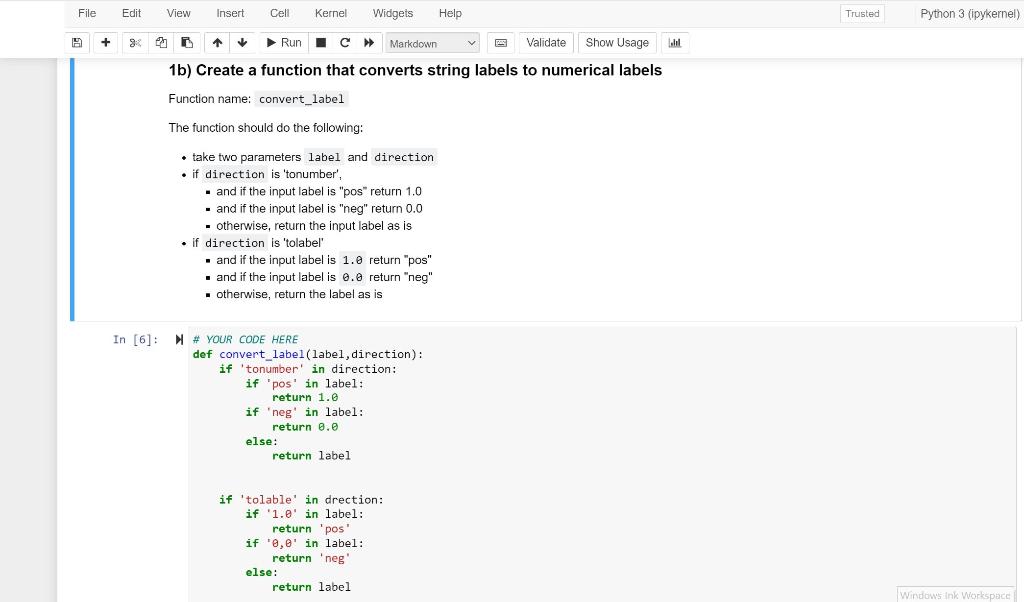The width and height of the screenshot is (1024, 602).
Task: Save and checkpoint the notebook
Action: point(77,43)
